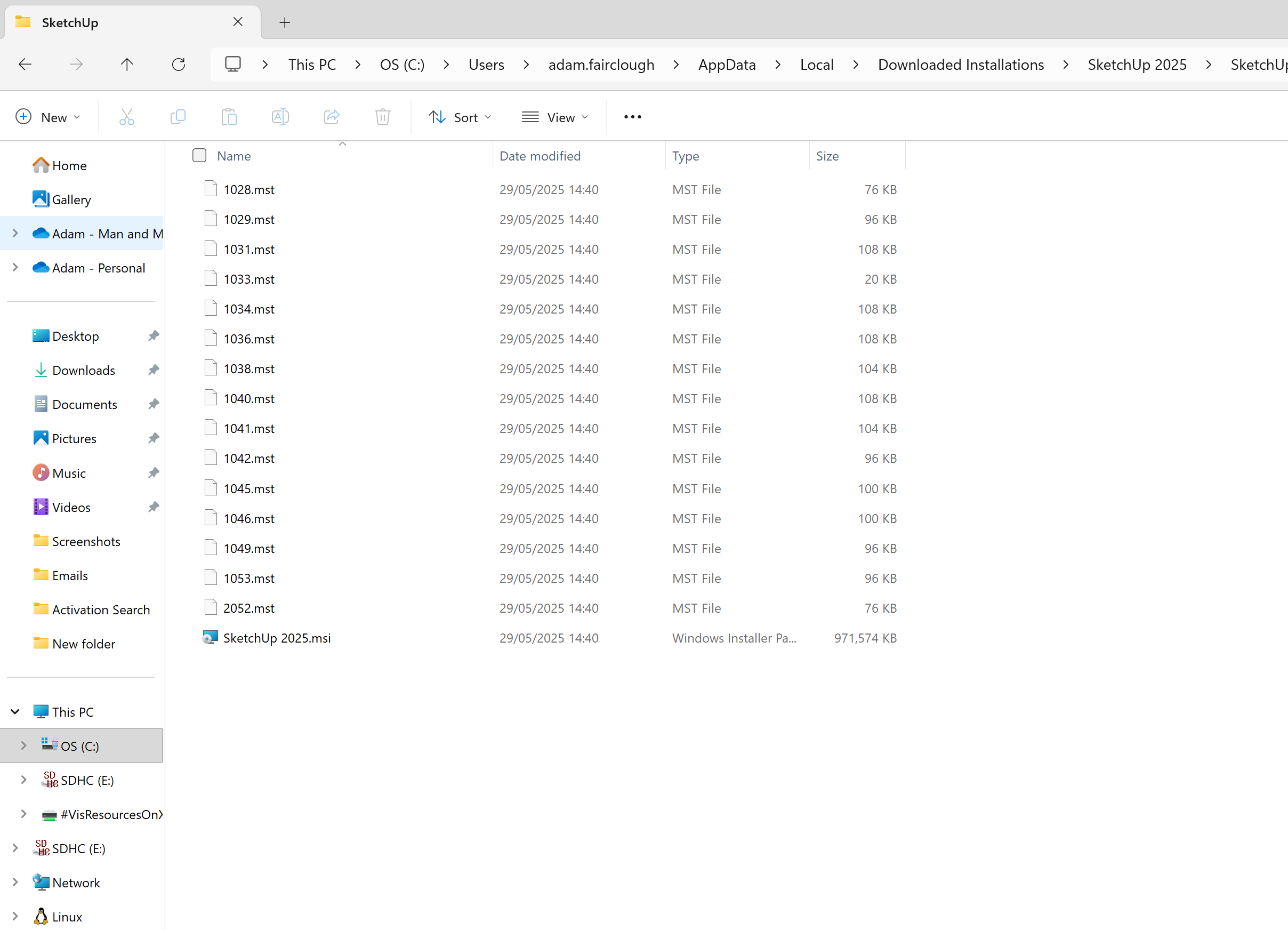Screen dimensions: 1288x930
Task: Unpin Desktop using its pin icon
Action: pos(154,336)
